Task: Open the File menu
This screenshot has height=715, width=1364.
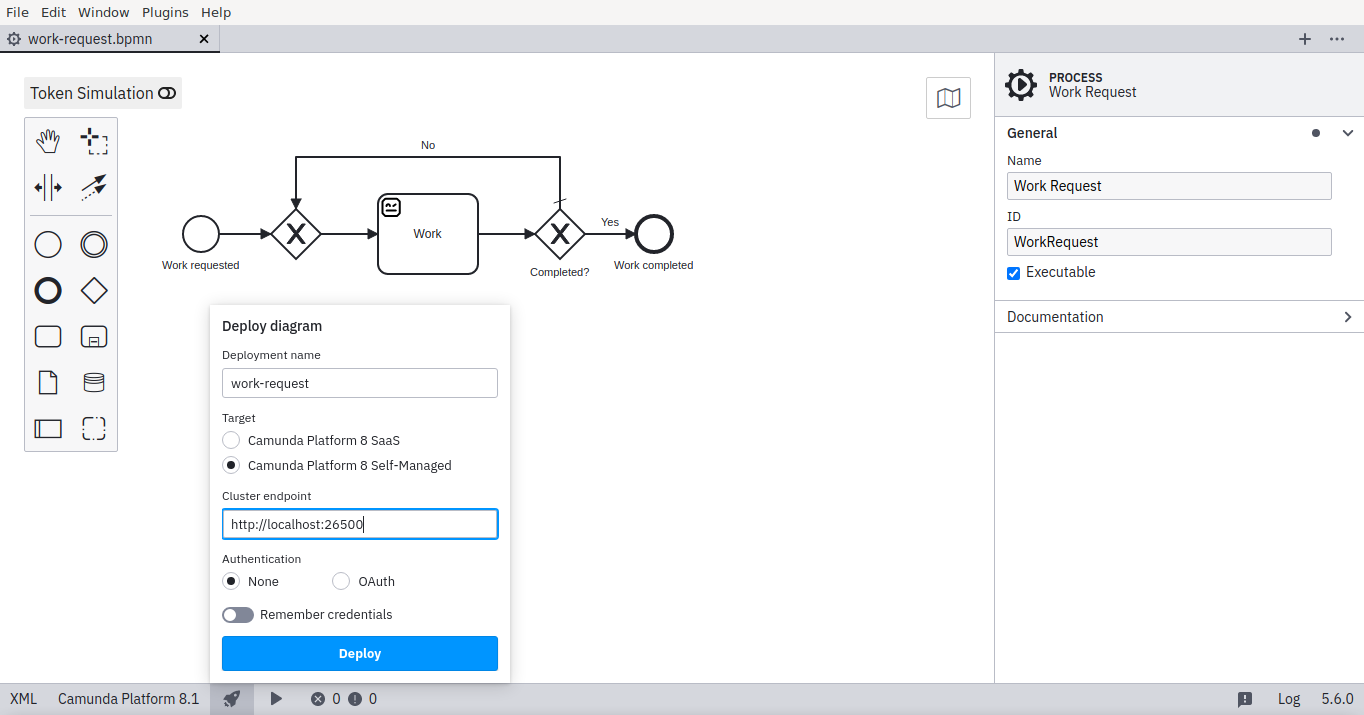Action: (17, 12)
